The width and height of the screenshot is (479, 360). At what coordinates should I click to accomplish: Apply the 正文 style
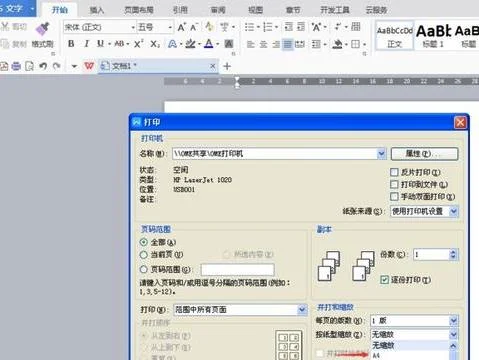pos(394,36)
